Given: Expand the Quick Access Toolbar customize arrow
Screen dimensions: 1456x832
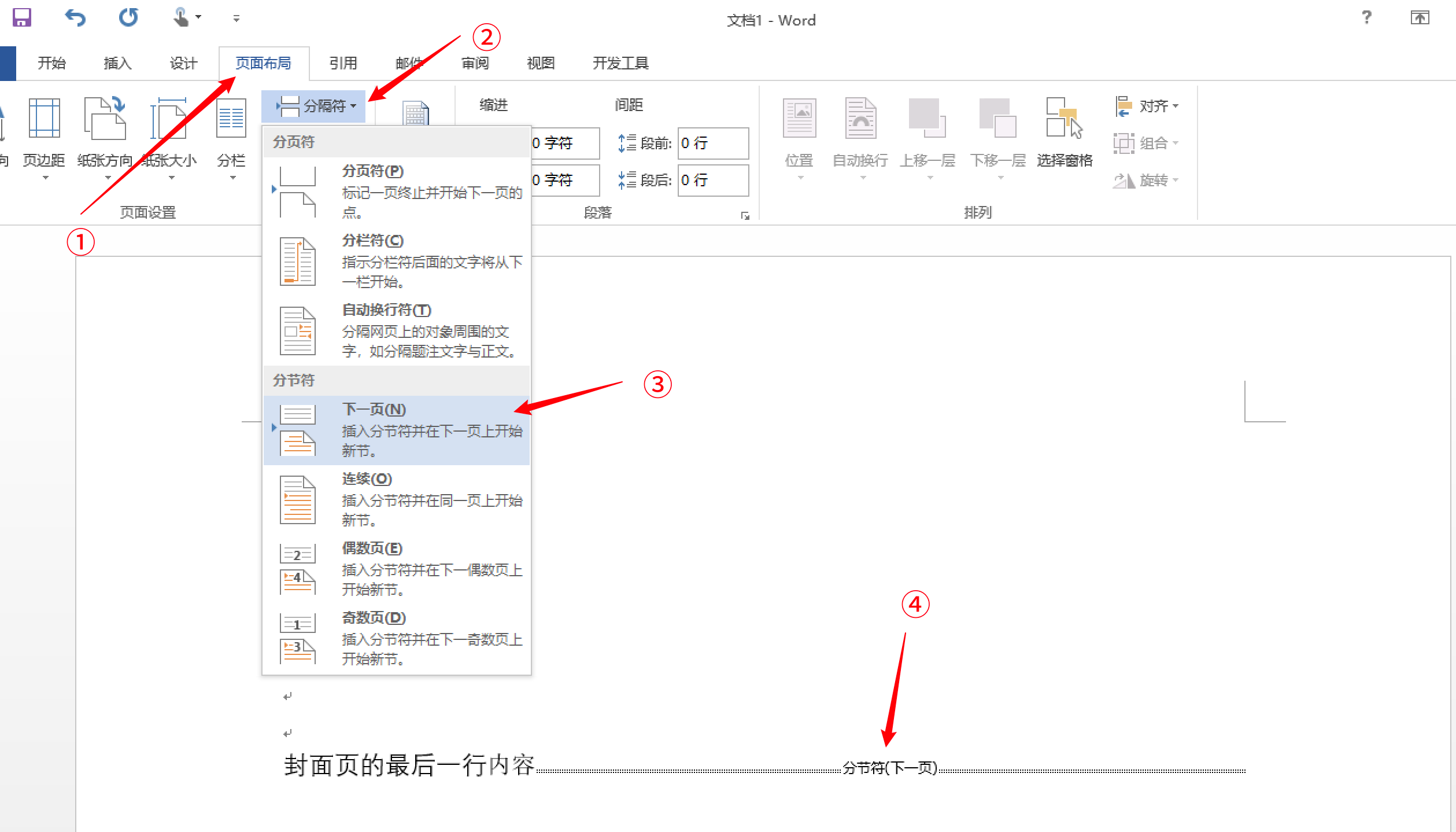Looking at the screenshot, I should [x=235, y=19].
